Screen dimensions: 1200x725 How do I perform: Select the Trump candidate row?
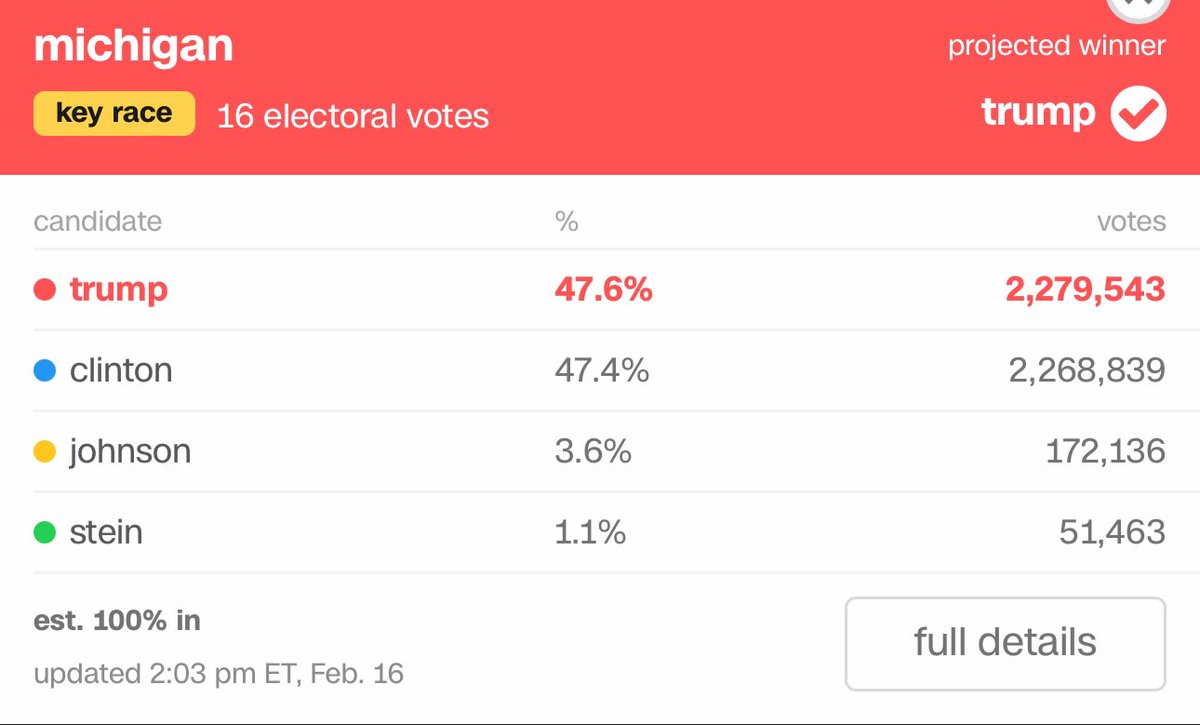click(x=600, y=290)
